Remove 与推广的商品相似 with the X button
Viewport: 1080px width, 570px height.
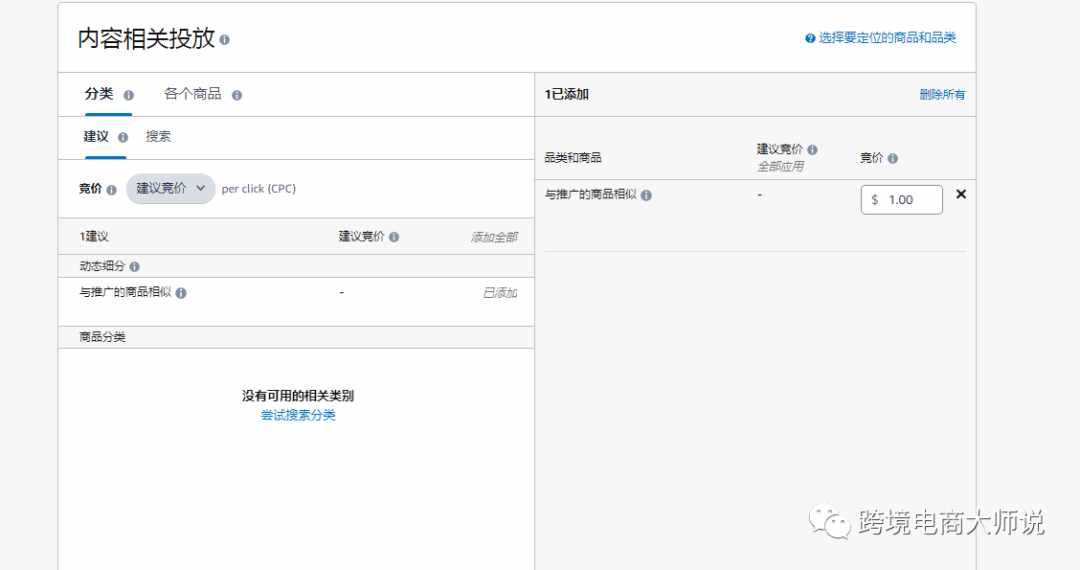point(961,194)
